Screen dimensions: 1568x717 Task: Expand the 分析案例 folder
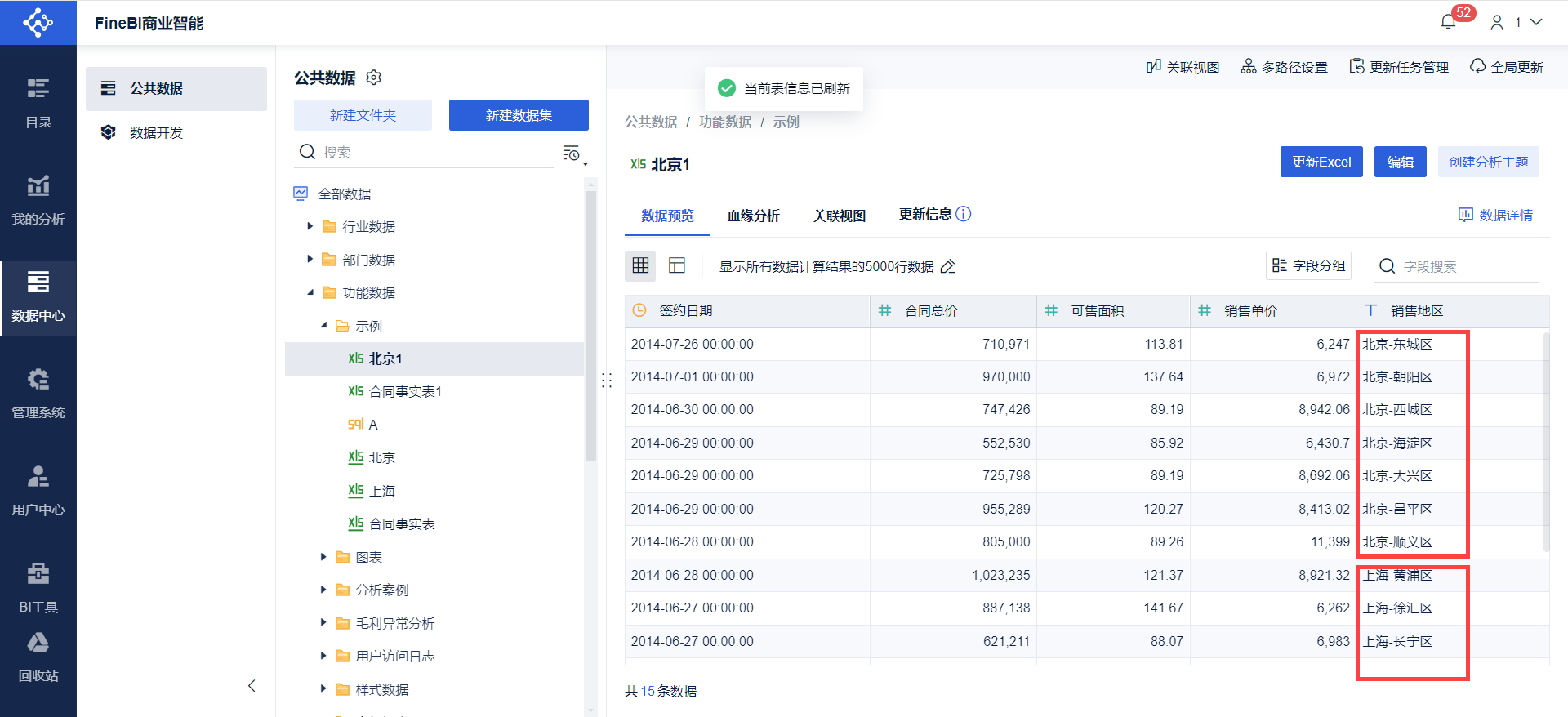coord(323,590)
